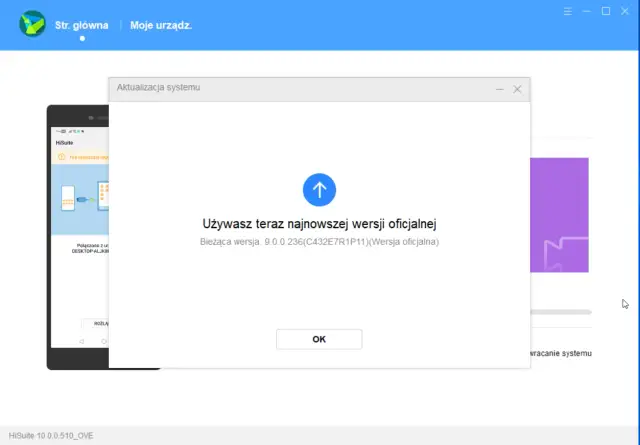The width and height of the screenshot is (640, 445).
Task: Click the purple tile behind the dialog
Action: [559, 215]
